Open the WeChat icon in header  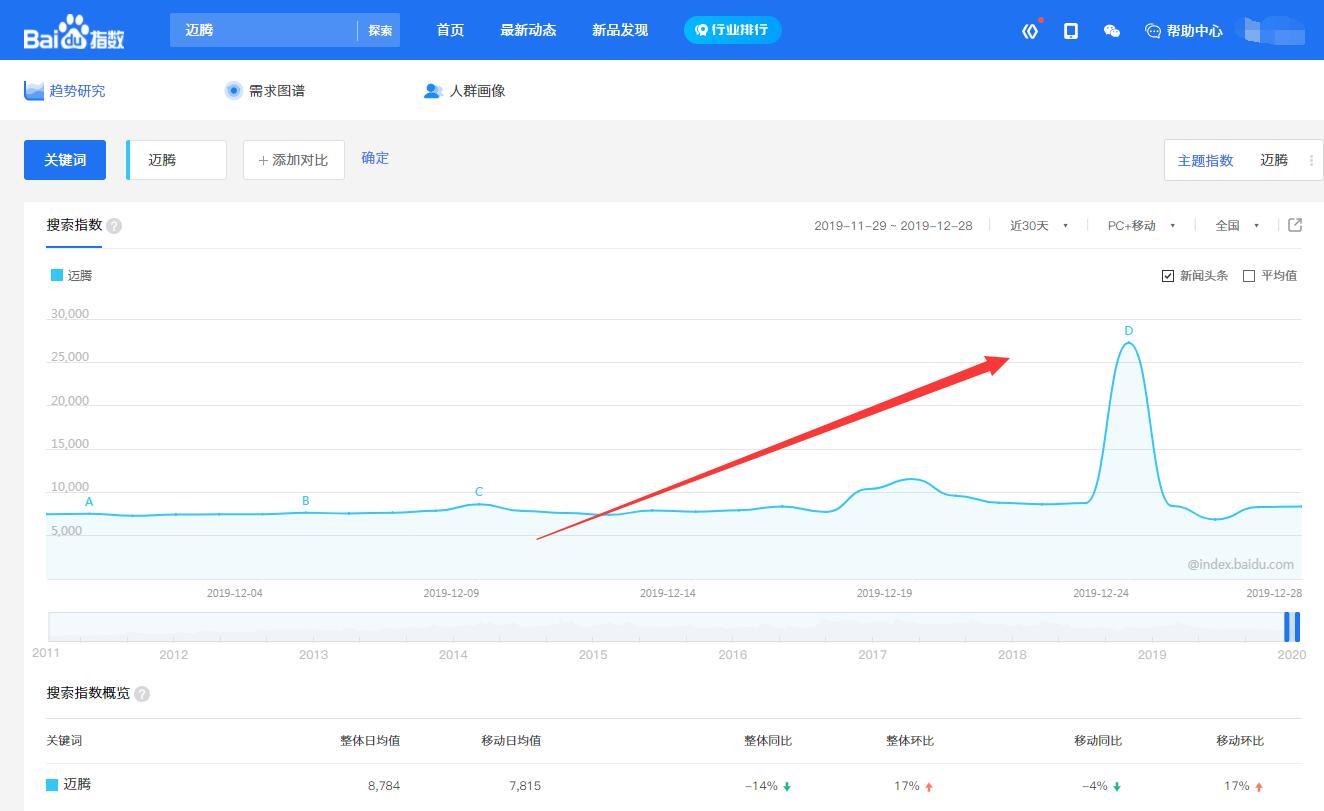1111,31
